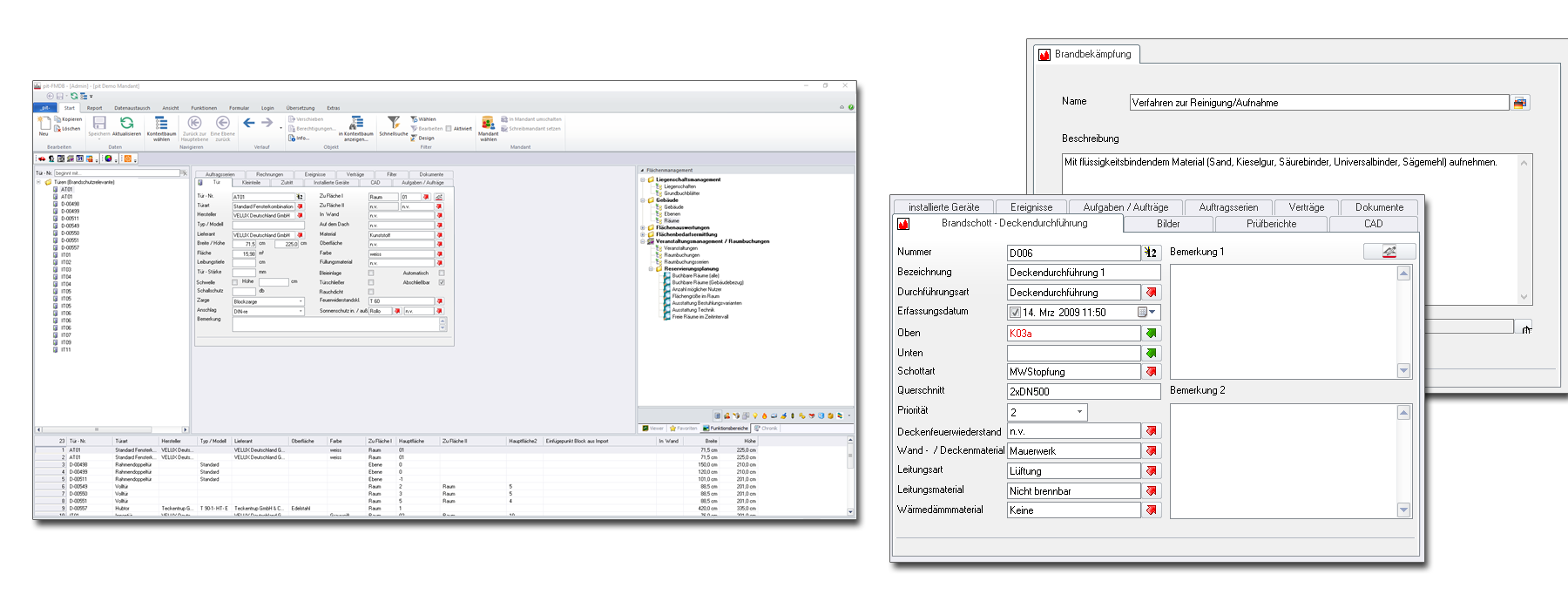1568x601 pixels.
Task: Click the red arrow beside Durchführungsart
Action: 1152,293
